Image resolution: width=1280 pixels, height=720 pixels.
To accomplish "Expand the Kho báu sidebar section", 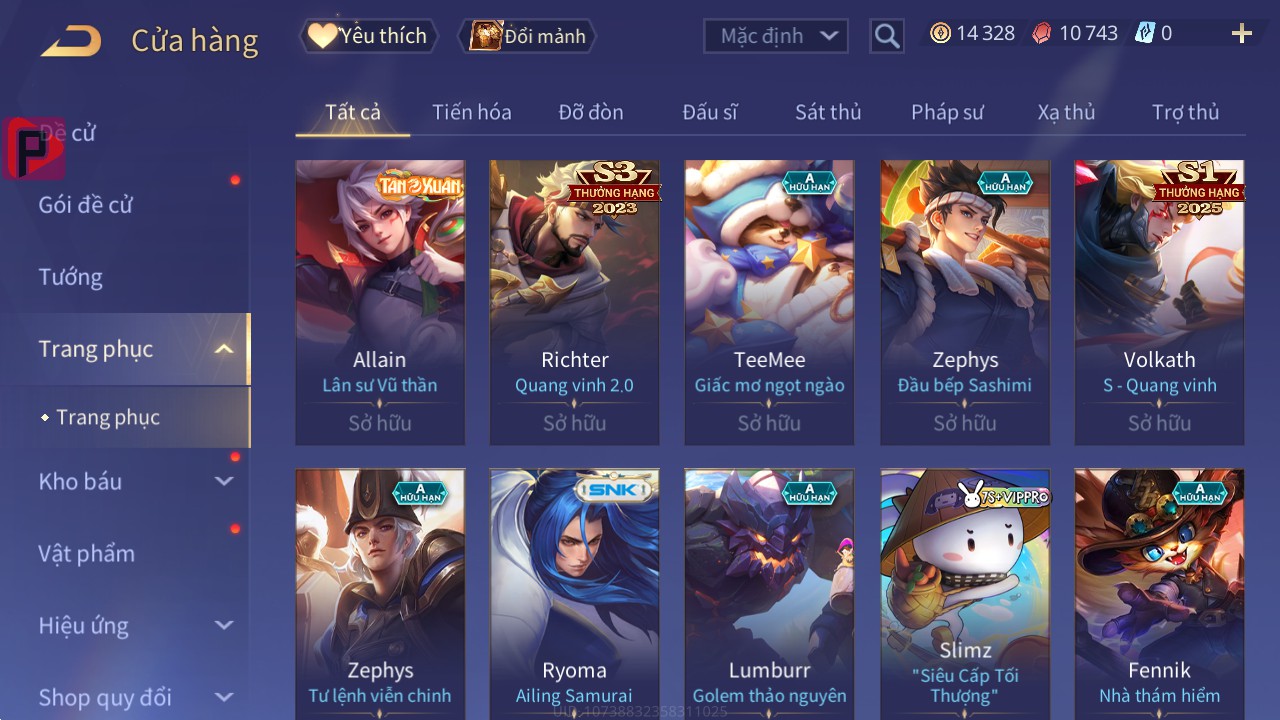I will [x=224, y=481].
